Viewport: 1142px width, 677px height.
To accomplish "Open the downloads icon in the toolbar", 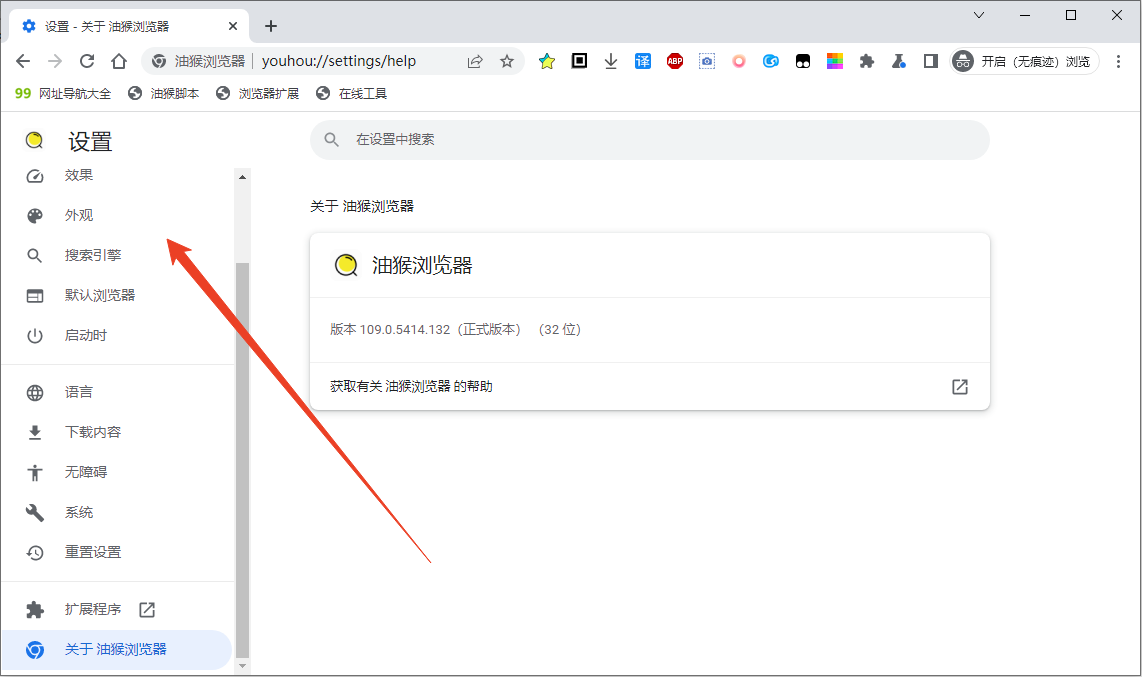I will coord(610,61).
